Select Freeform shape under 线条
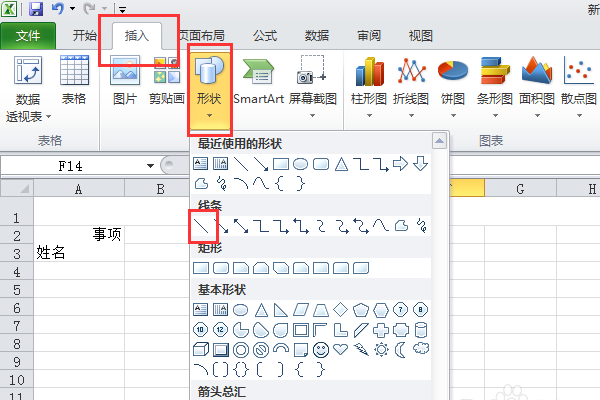 (401, 225)
